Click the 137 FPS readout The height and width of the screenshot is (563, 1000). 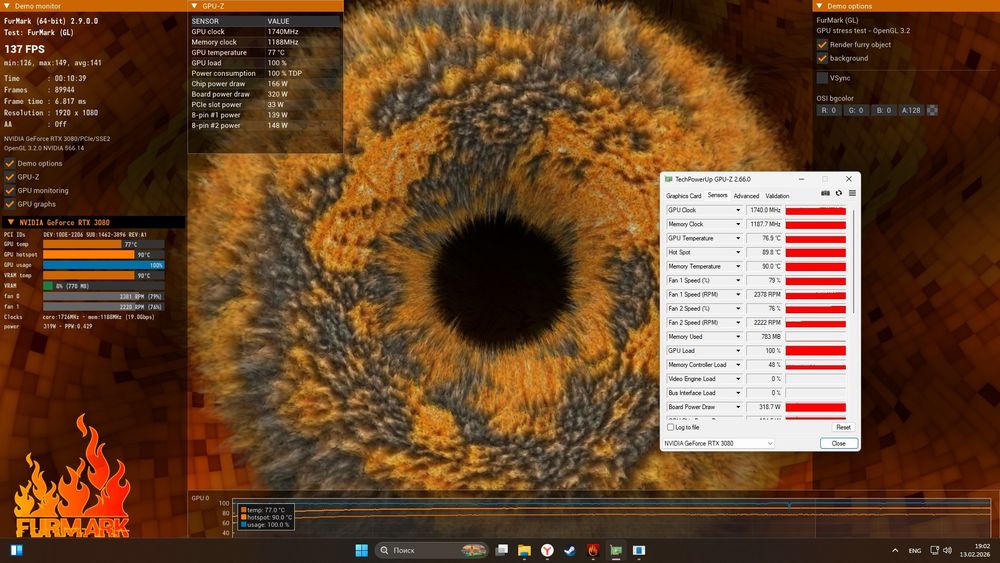pyautogui.click(x=24, y=49)
